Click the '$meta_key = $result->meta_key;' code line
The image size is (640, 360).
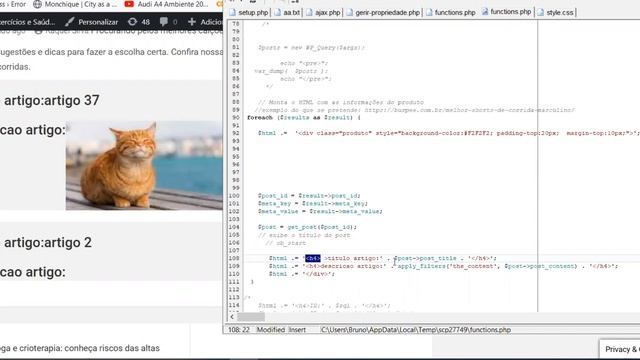[x=313, y=203]
